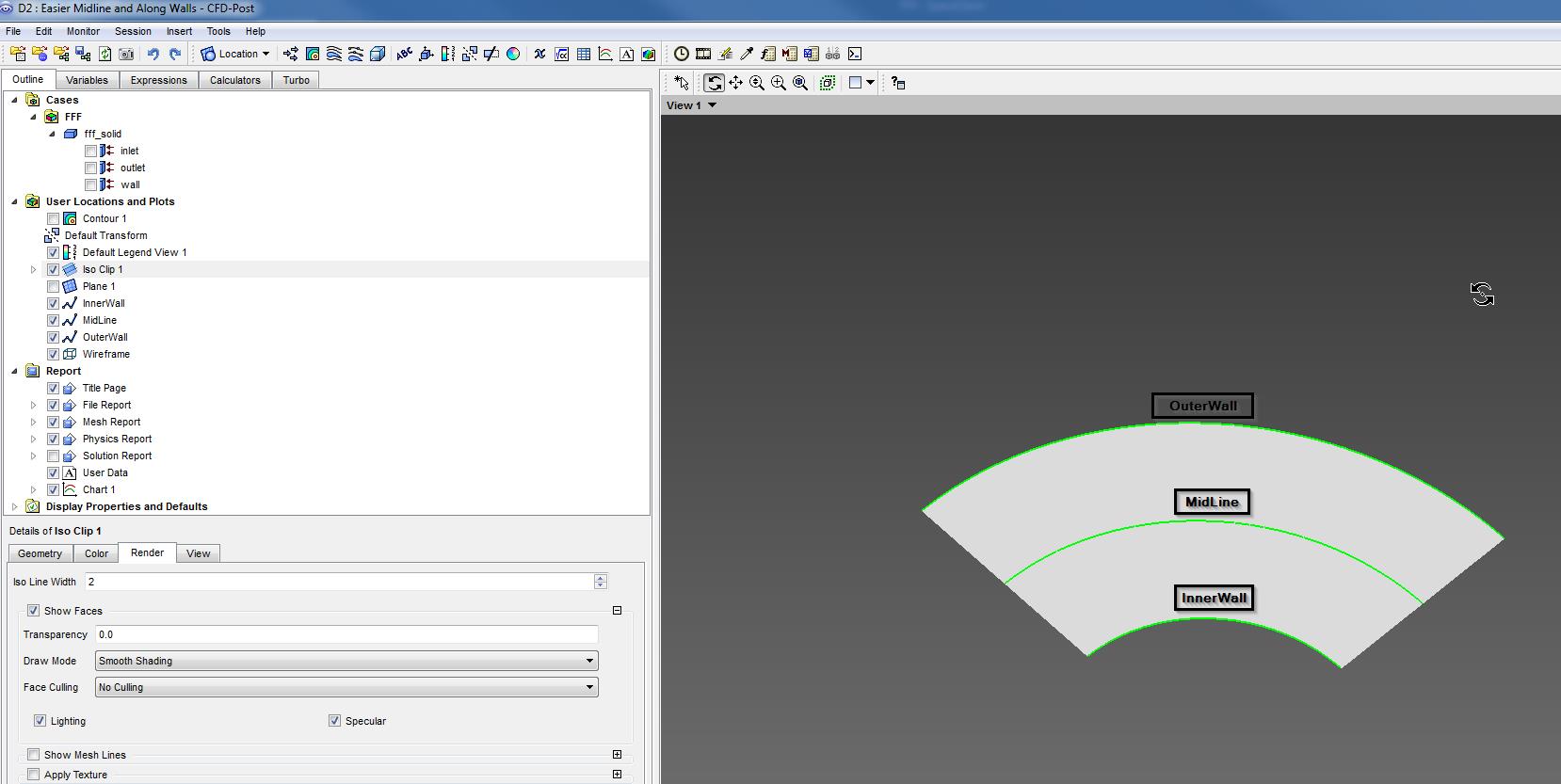Insert Text object (ABC icon)
This screenshot has width=1561, height=784.
click(405, 54)
